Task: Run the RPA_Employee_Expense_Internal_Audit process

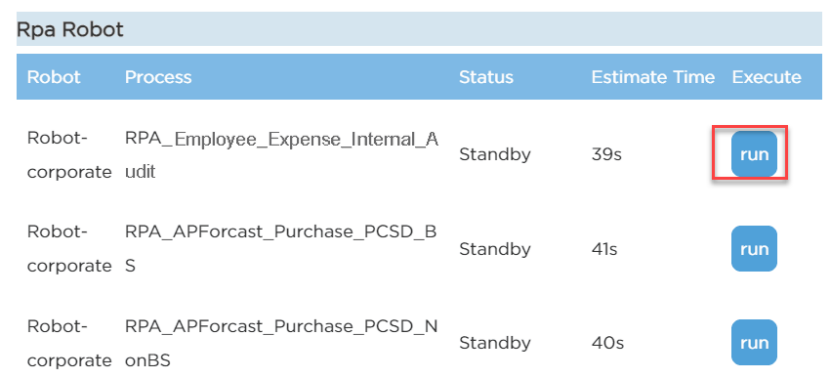Action: 754,154
